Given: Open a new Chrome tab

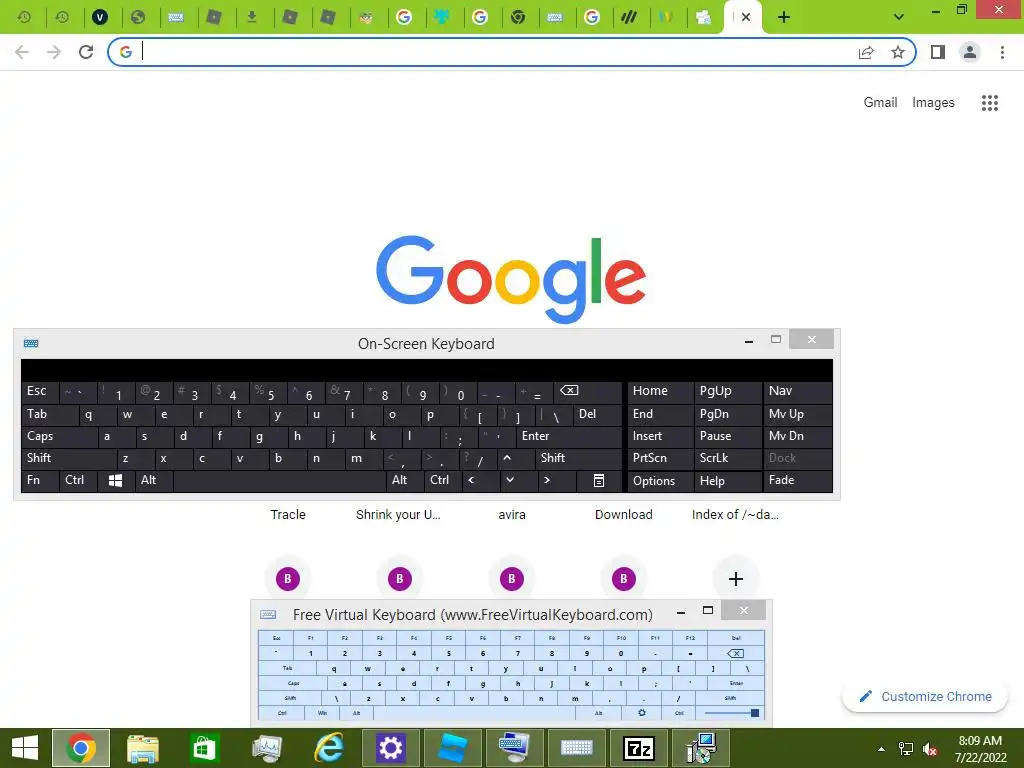Looking at the screenshot, I should (784, 17).
